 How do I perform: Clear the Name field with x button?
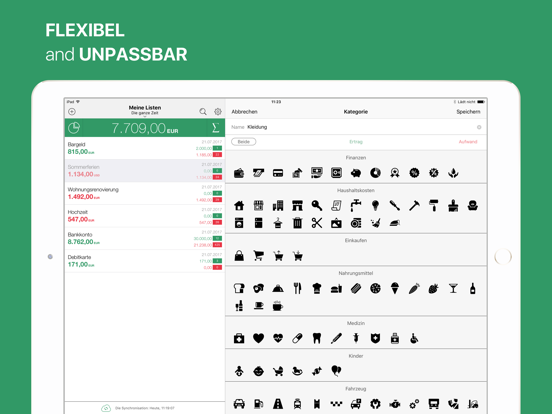pos(479,127)
